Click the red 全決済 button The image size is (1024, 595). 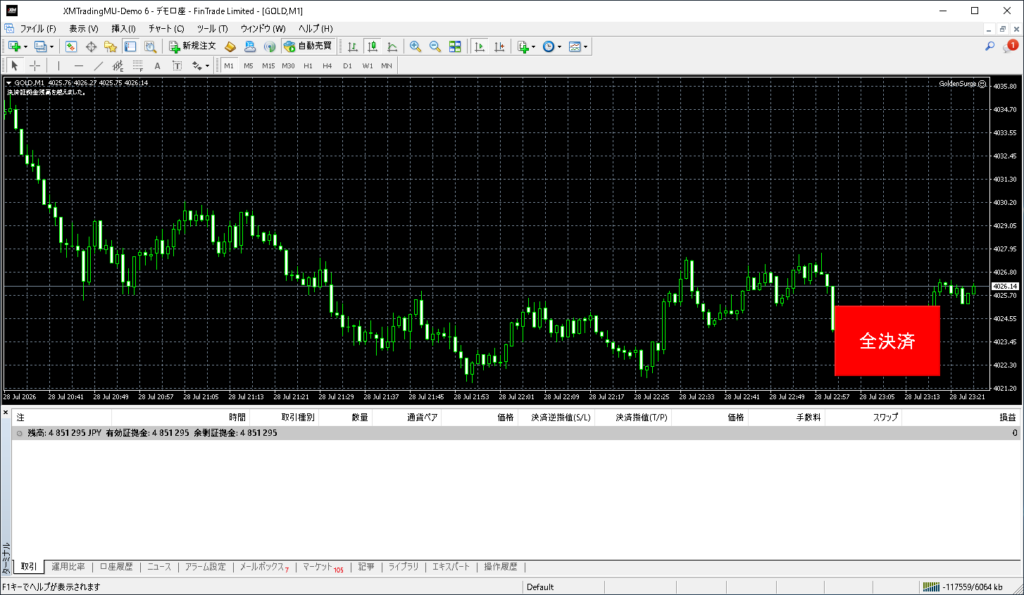887,340
